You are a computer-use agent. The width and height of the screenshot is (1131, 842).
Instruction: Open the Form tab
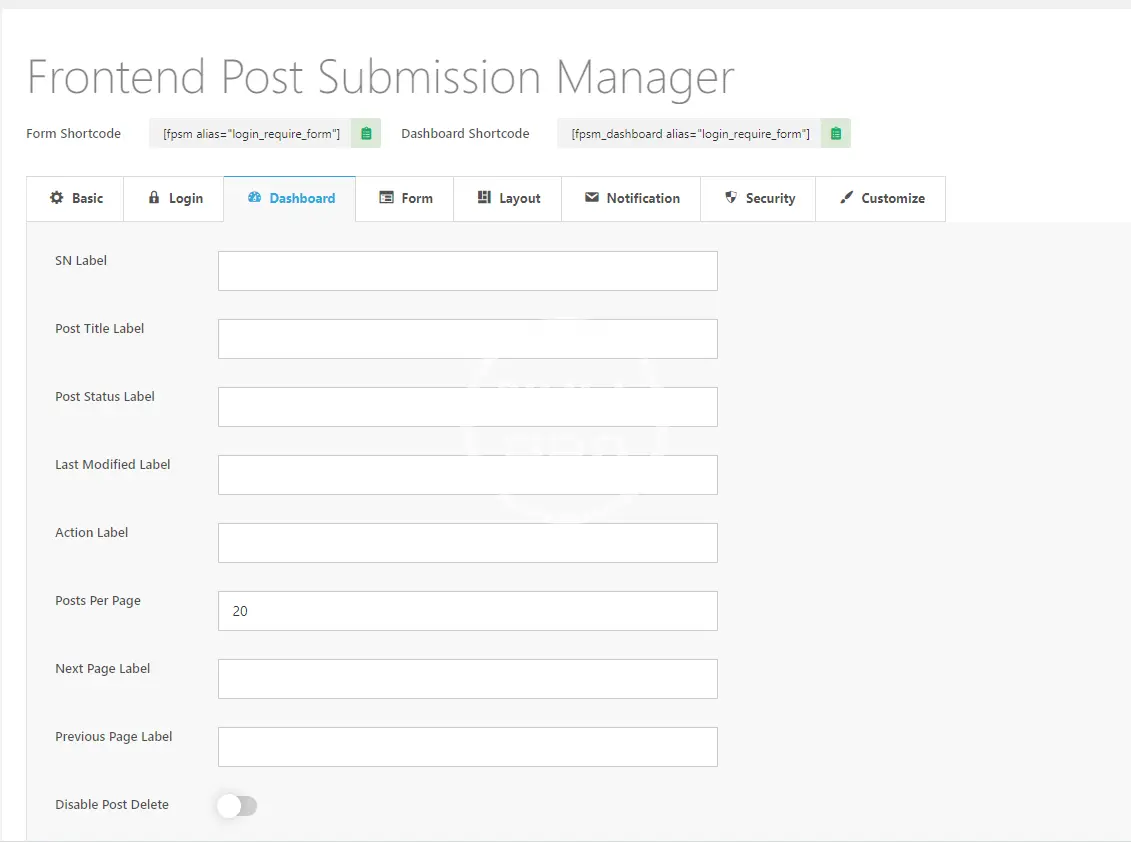coord(405,198)
